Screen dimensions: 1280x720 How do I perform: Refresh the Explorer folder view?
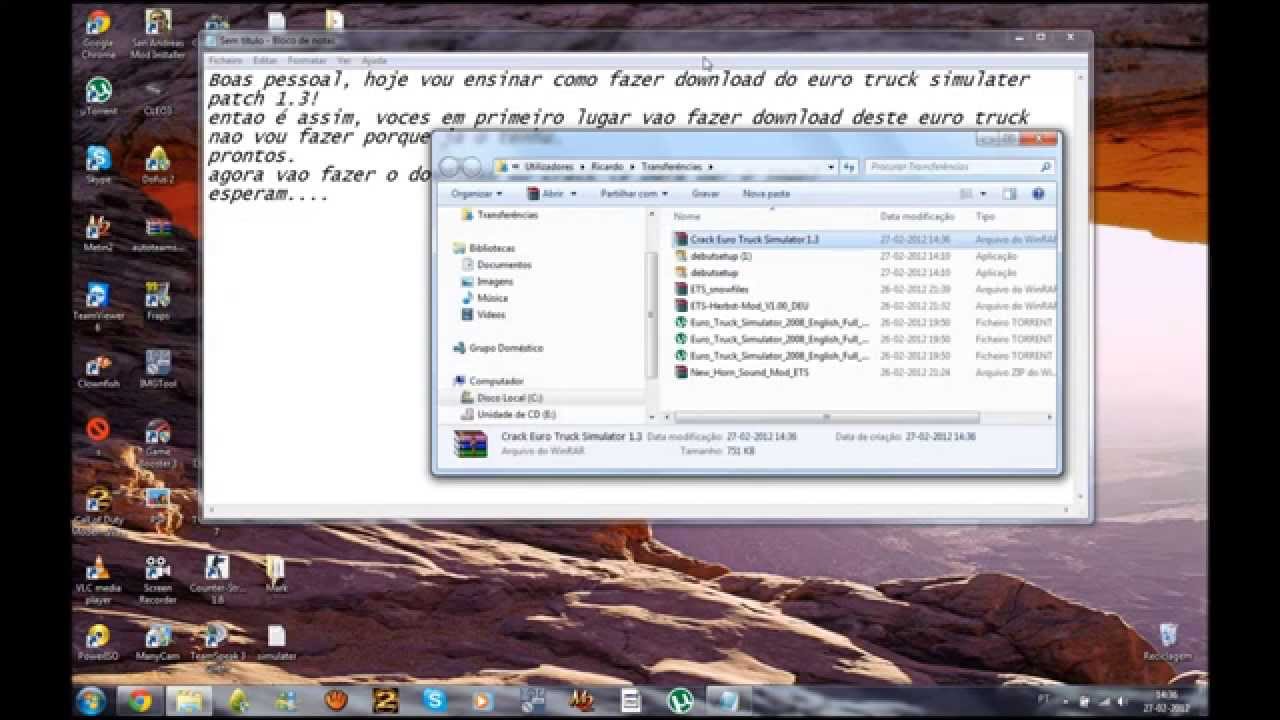(849, 167)
